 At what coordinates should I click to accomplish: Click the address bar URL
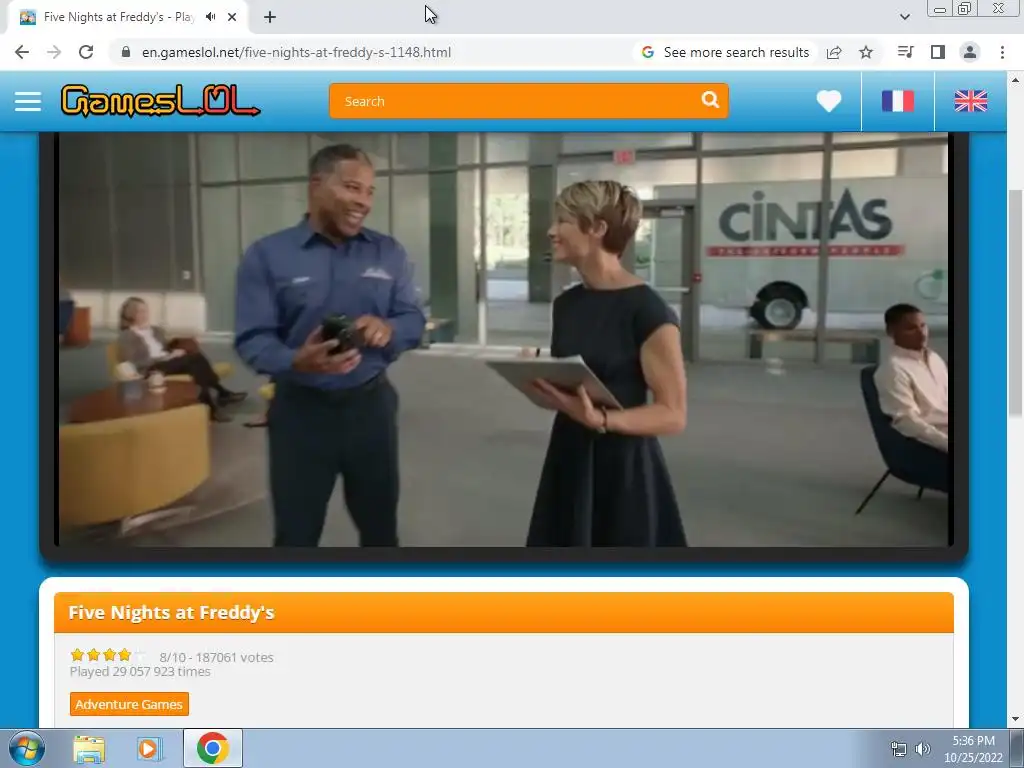click(x=296, y=52)
